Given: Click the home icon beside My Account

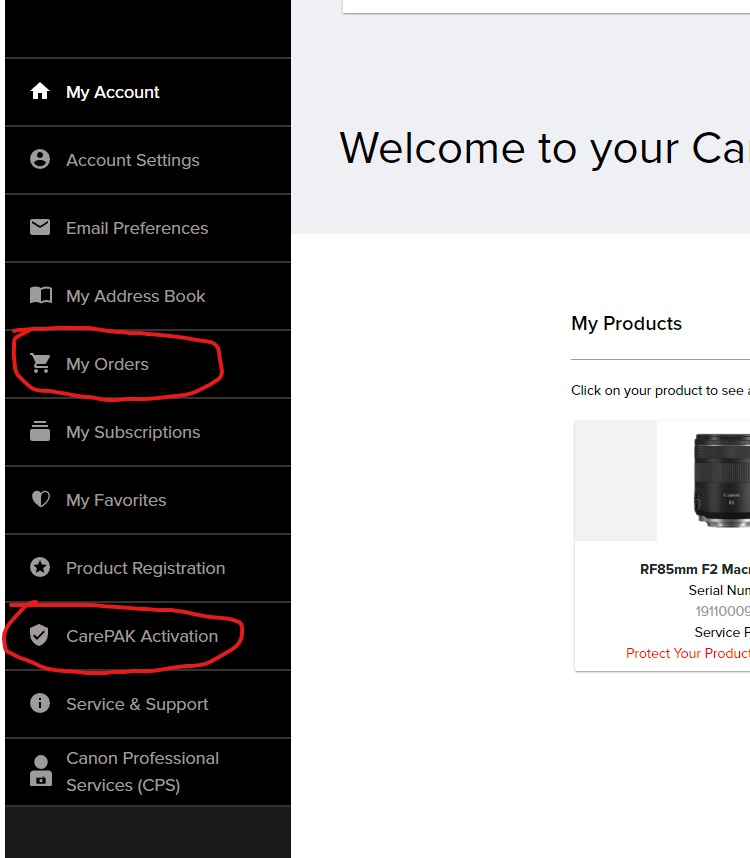Looking at the screenshot, I should (40, 92).
